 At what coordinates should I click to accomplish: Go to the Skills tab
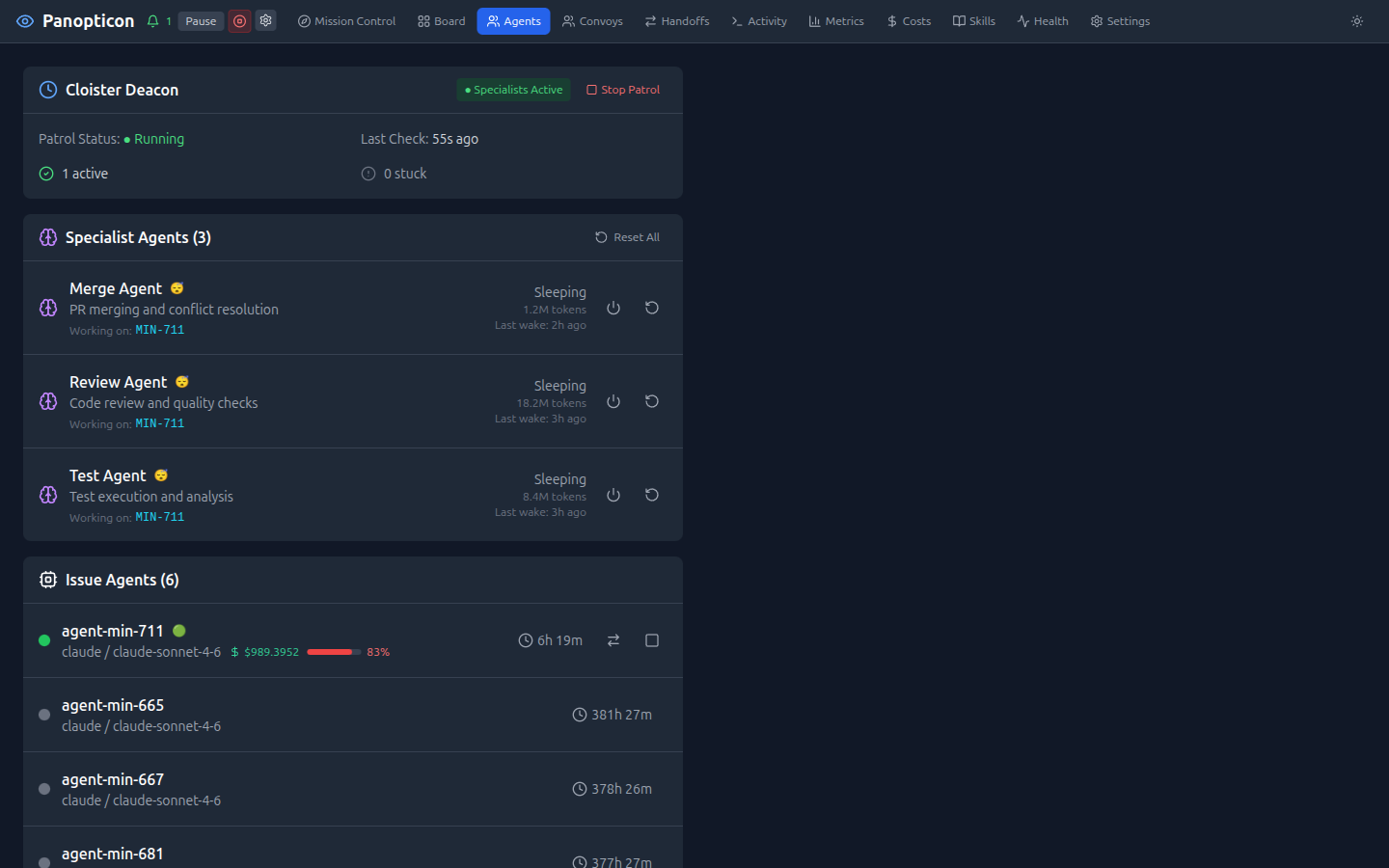pos(973,21)
